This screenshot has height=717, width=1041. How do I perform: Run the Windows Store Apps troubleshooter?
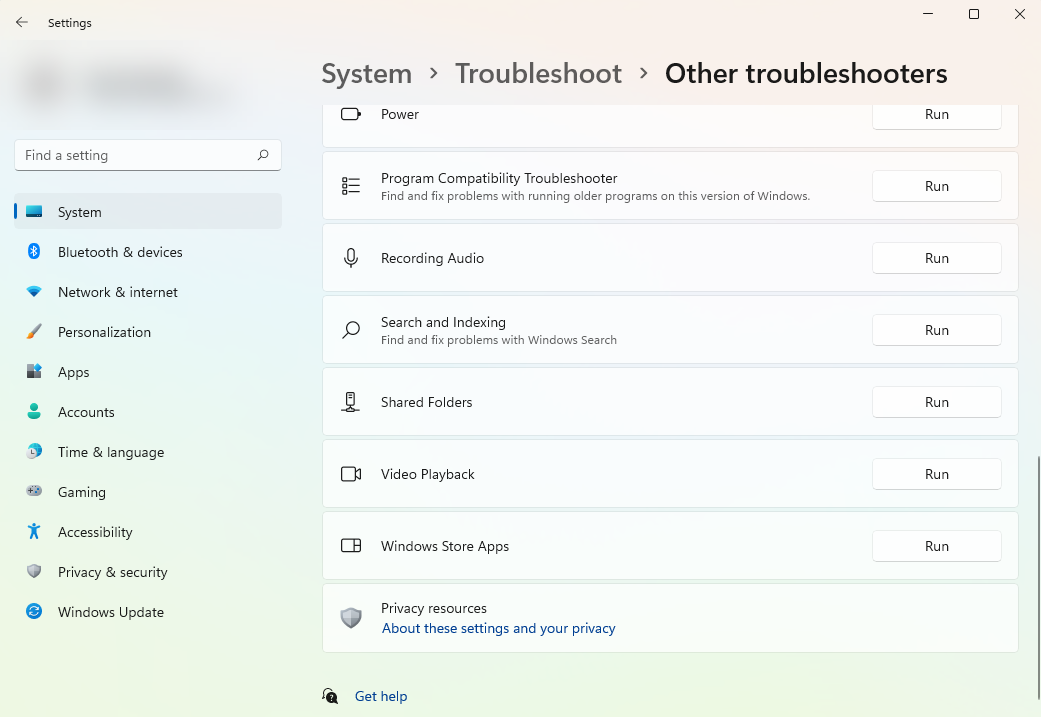tap(936, 546)
